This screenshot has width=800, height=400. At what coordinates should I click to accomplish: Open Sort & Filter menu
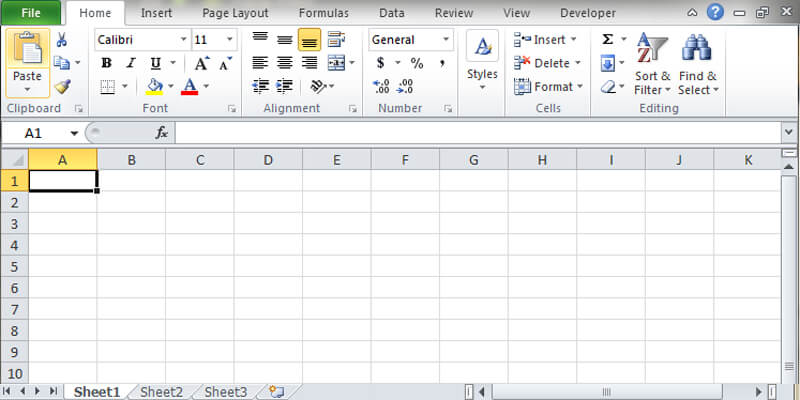pos(652,64)
